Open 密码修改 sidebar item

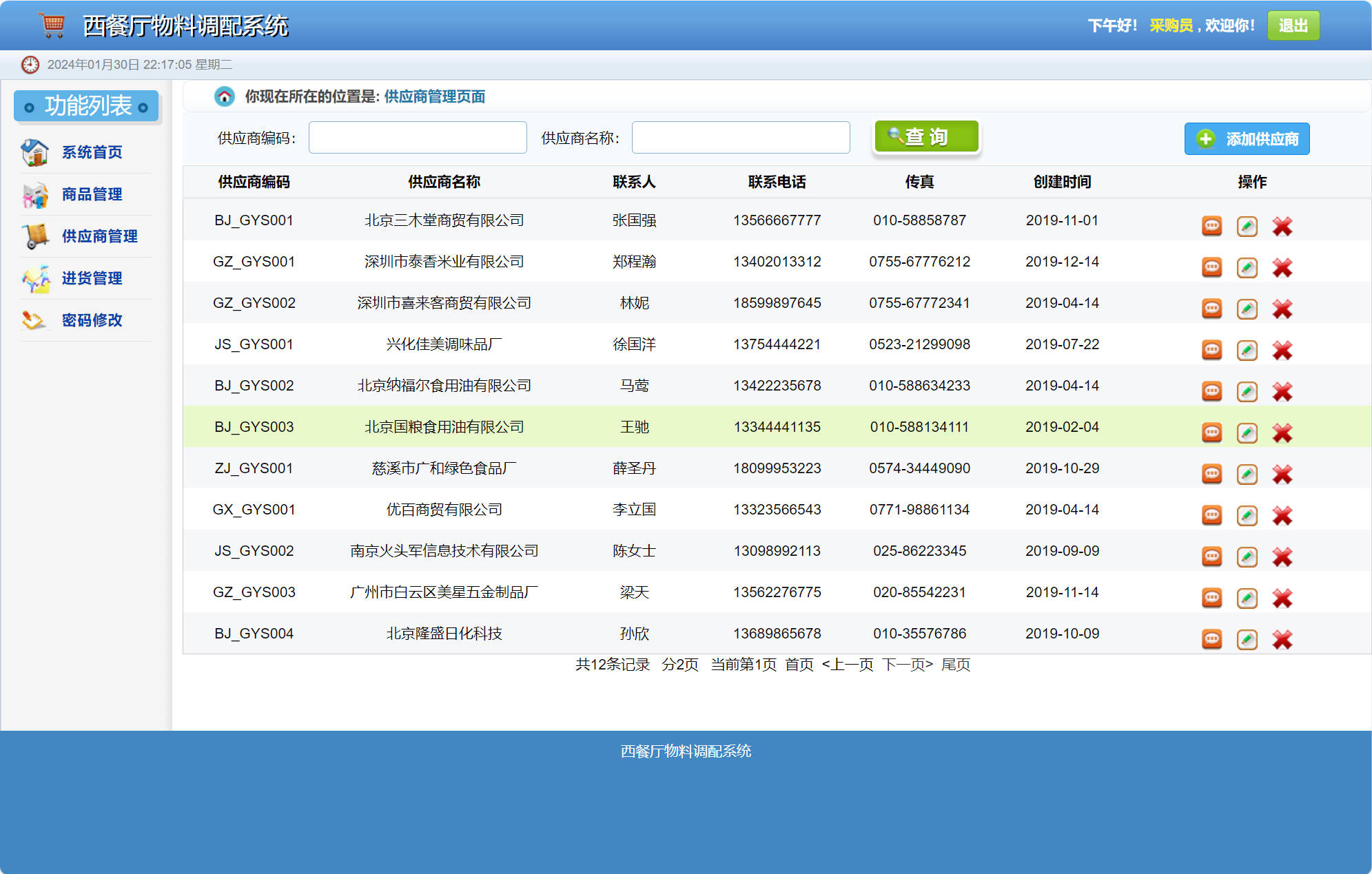[x=92, y=320]
